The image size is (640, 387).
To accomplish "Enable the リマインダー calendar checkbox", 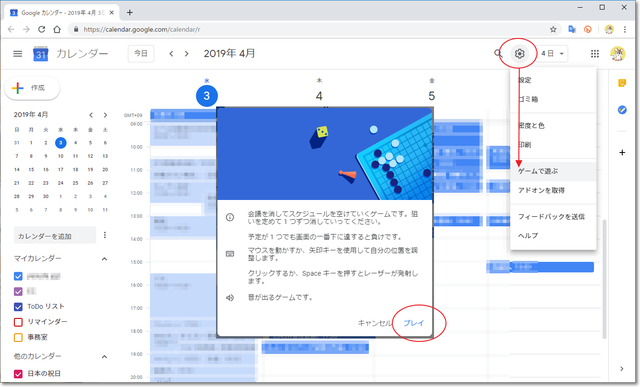I will pos(18,322).
